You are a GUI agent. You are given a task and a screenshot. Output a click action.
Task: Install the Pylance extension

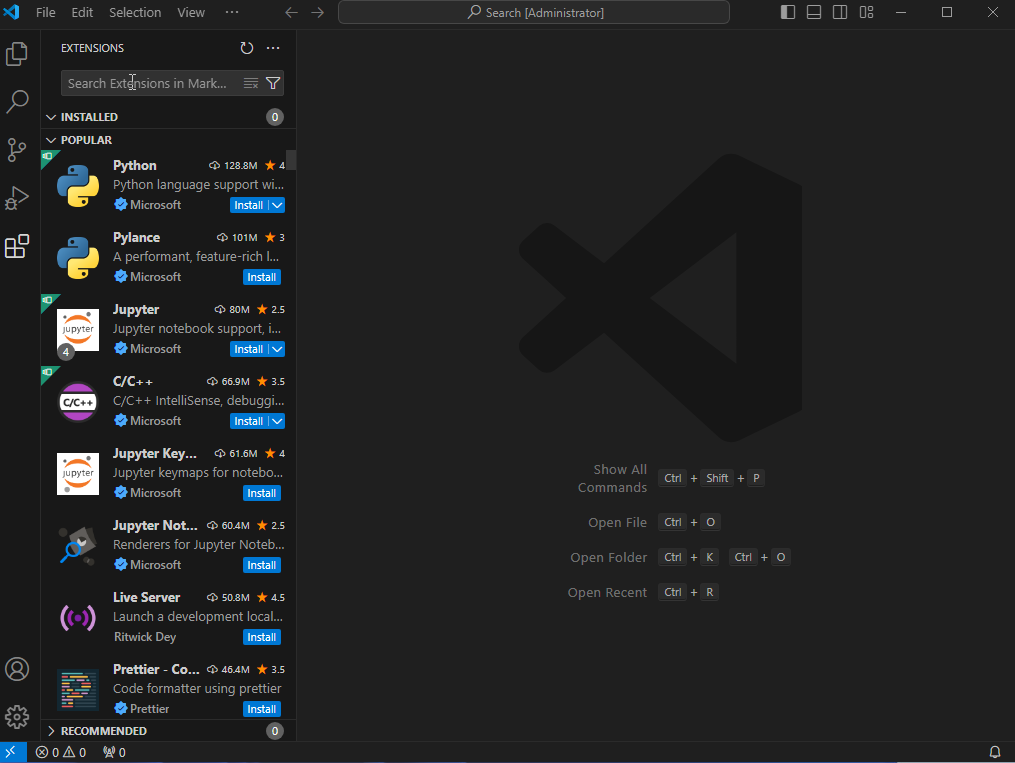coord(262,277)
